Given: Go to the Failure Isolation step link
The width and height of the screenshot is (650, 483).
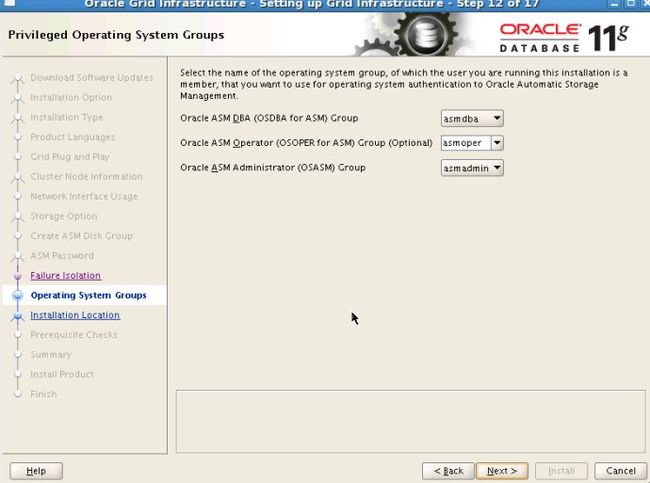Looking at the screenshot, I should pos(65,276).
